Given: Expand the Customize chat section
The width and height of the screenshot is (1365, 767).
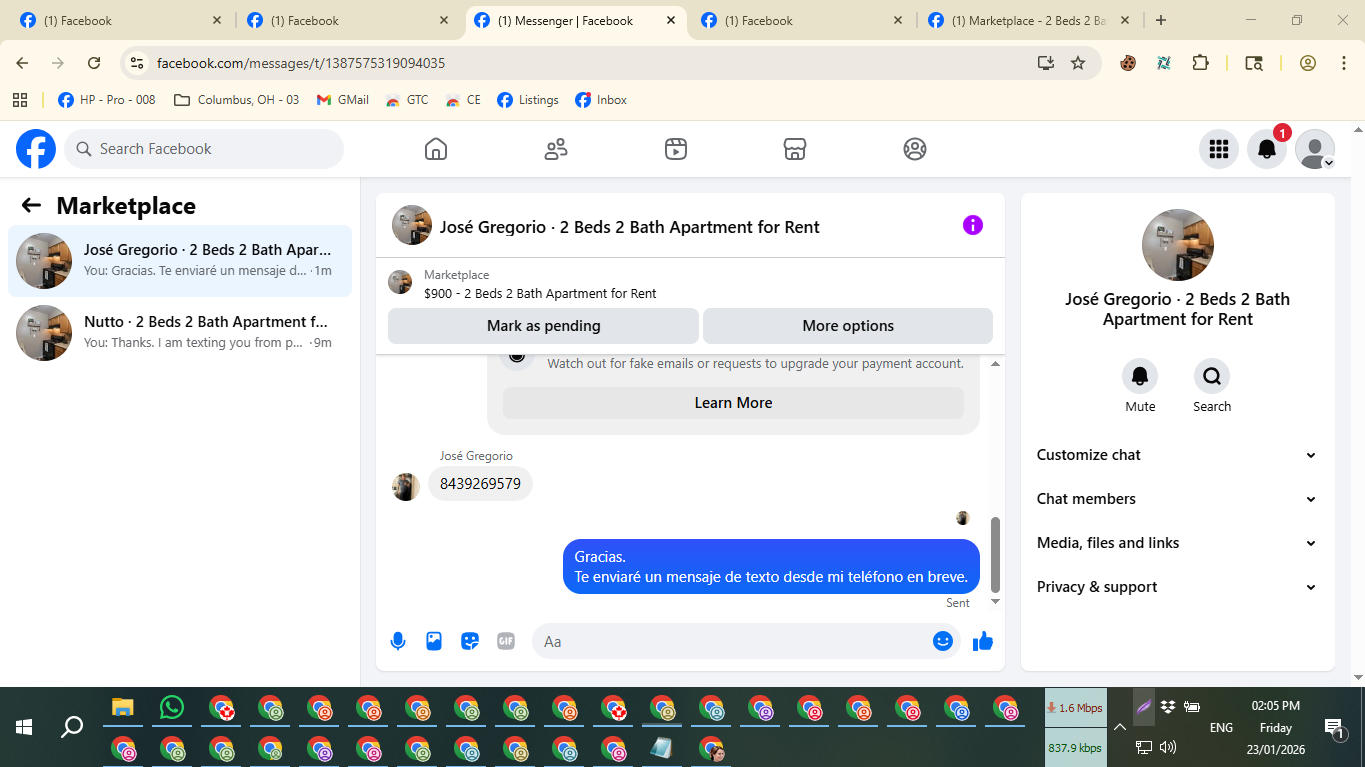Looking at the screenshot, I should [x=1178, y=455].
